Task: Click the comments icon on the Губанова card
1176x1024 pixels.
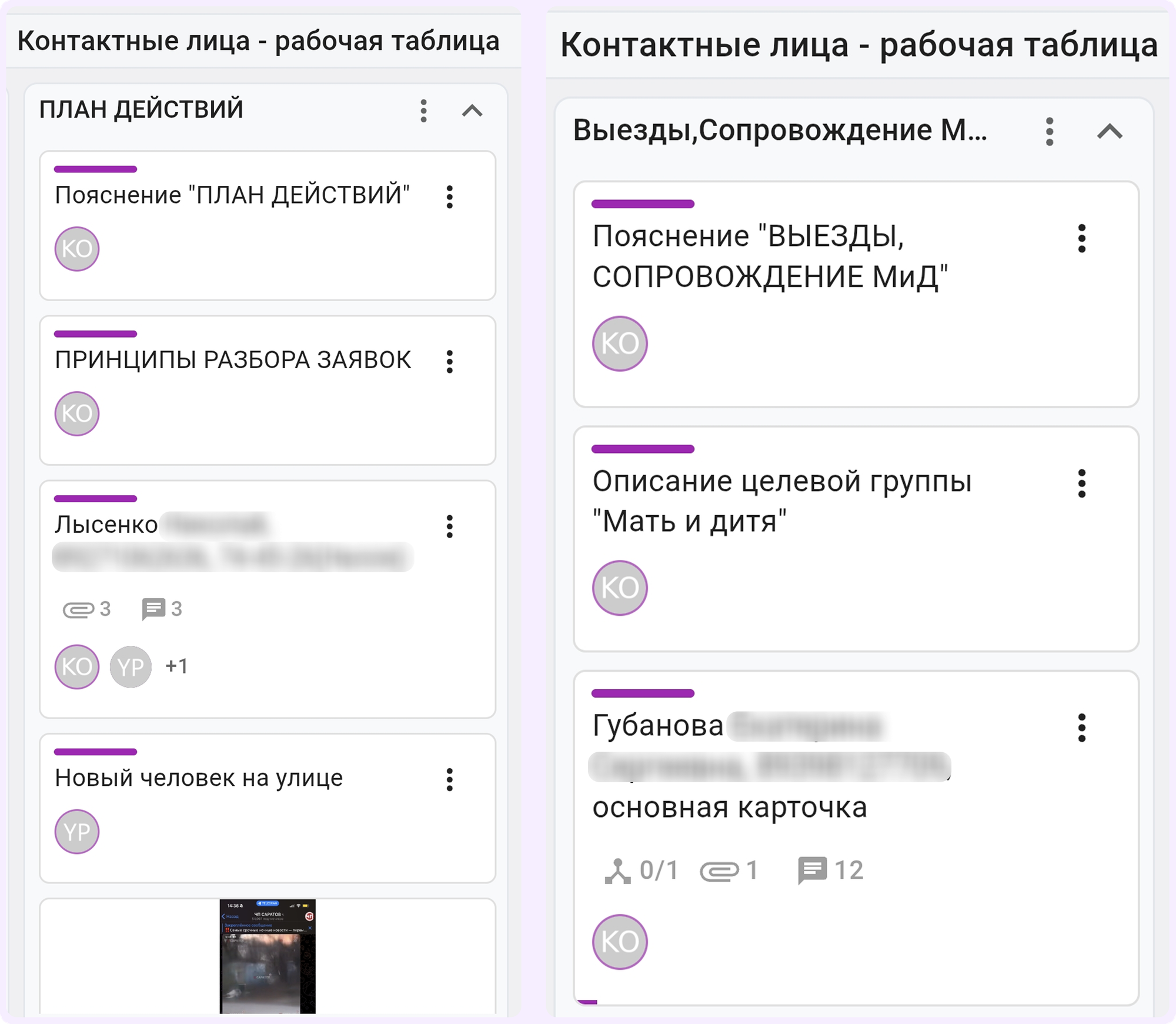Action: tap(812, 870)
